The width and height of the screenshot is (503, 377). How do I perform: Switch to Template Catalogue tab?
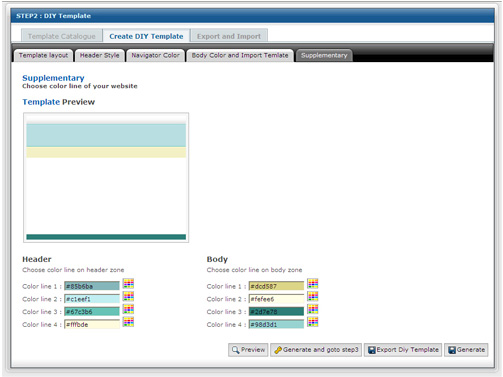pos(62,36)
